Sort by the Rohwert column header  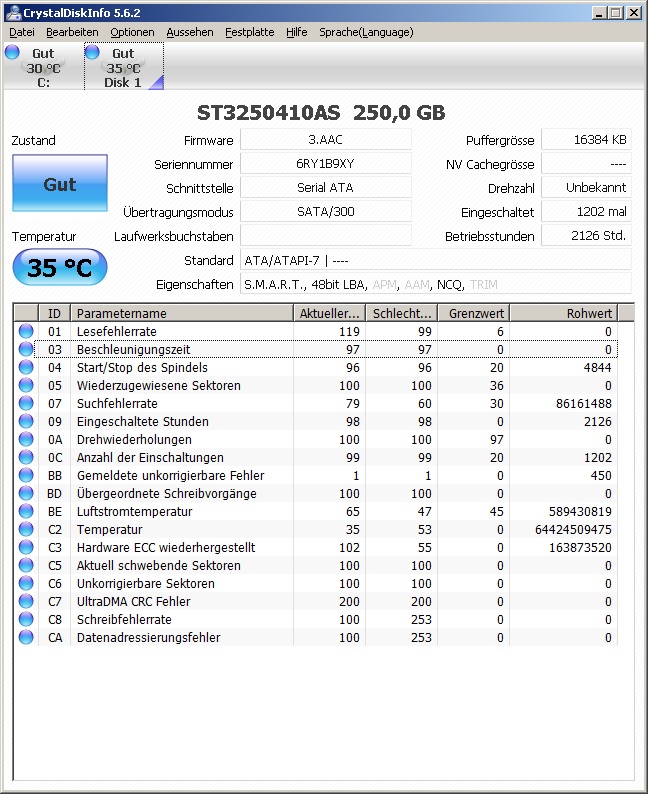(564, 313)
